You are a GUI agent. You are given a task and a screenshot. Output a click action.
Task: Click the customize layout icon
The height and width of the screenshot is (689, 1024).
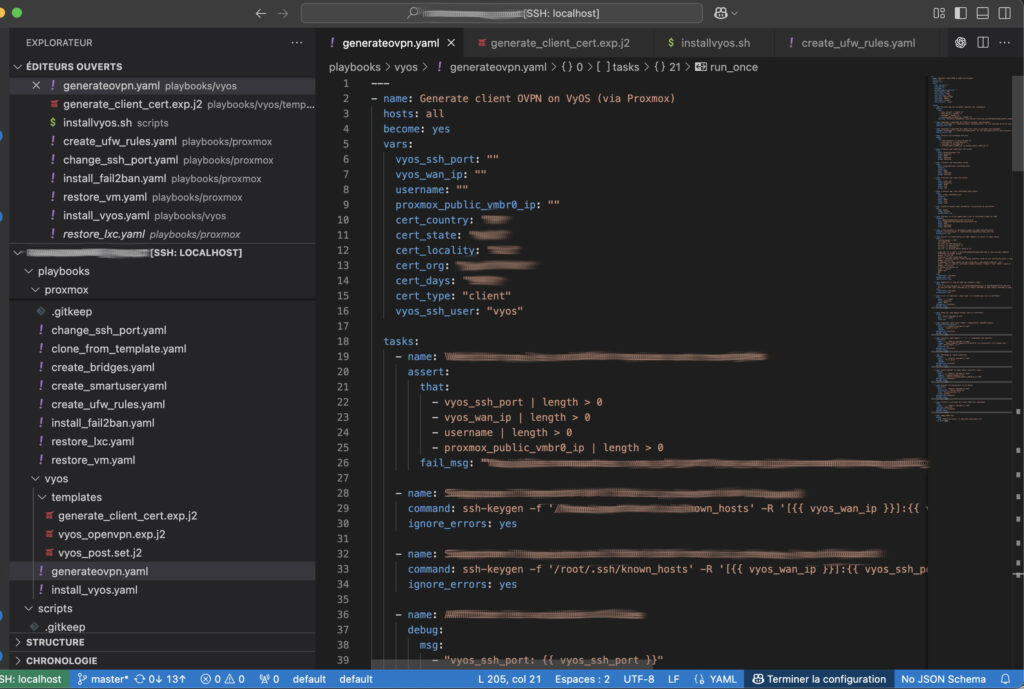pyautogui.click(x=939, y=14)
